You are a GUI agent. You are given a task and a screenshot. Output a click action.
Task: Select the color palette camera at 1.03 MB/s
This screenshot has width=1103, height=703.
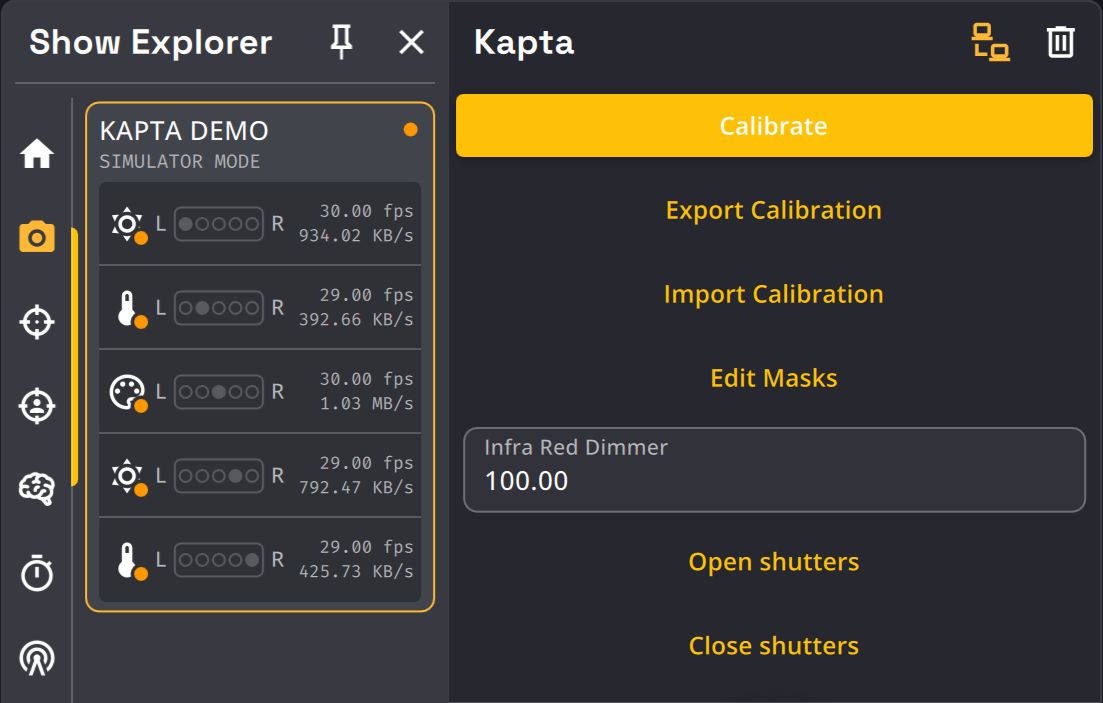260,392
